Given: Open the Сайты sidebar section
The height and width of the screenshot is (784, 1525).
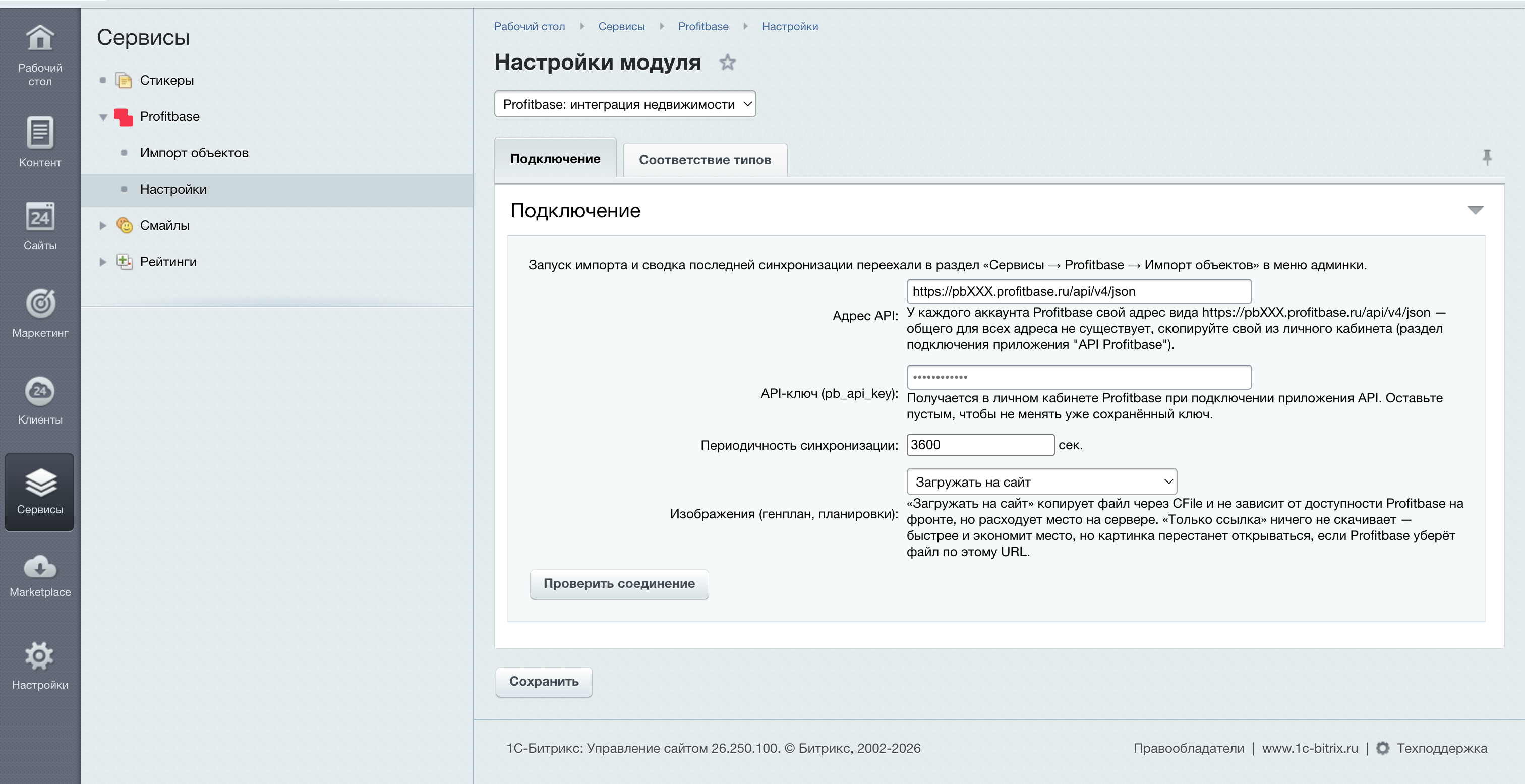Looking at the screenshot, I should click(40, 226).
